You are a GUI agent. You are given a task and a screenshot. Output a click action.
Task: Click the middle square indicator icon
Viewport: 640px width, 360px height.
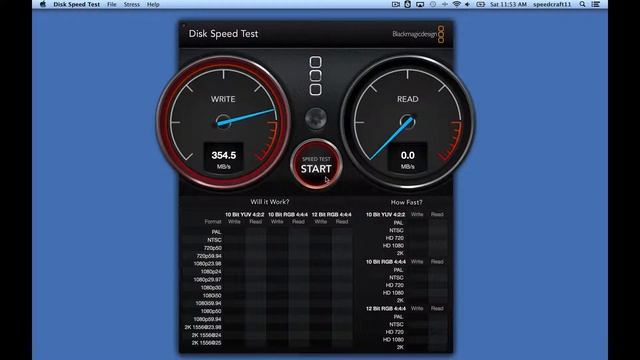tap(316, 76)
